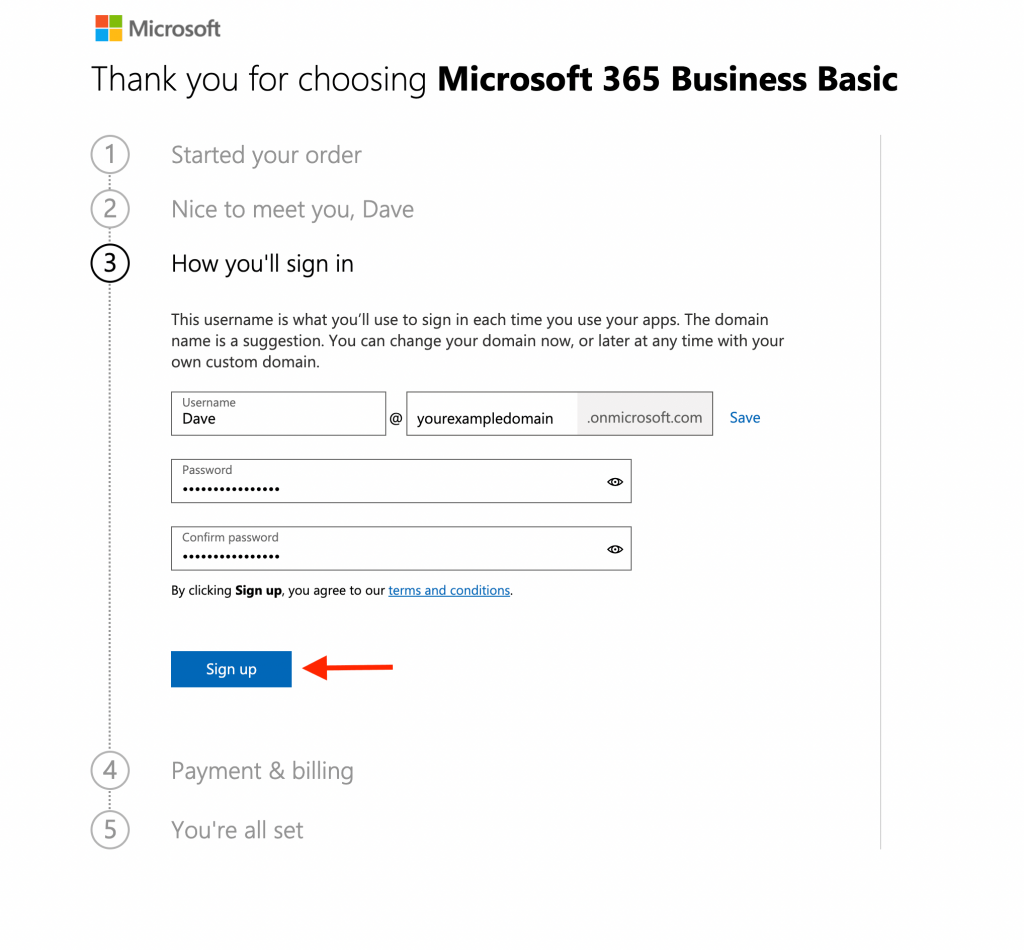1024x950 pixels.
Task: Reveal the Confirm password text
Action: 615,549
